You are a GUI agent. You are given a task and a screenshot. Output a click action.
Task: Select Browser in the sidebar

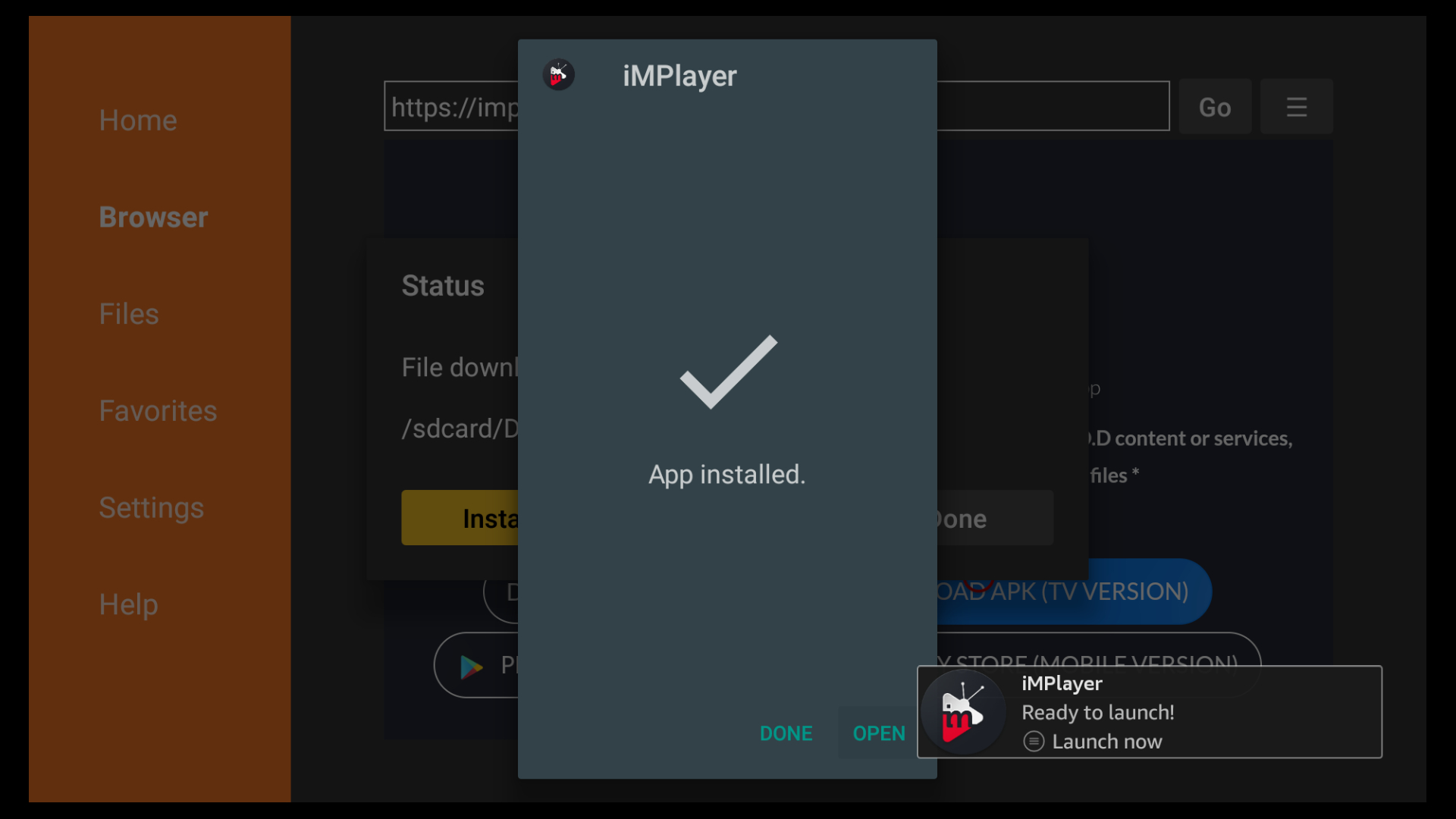tap(153, 218)
